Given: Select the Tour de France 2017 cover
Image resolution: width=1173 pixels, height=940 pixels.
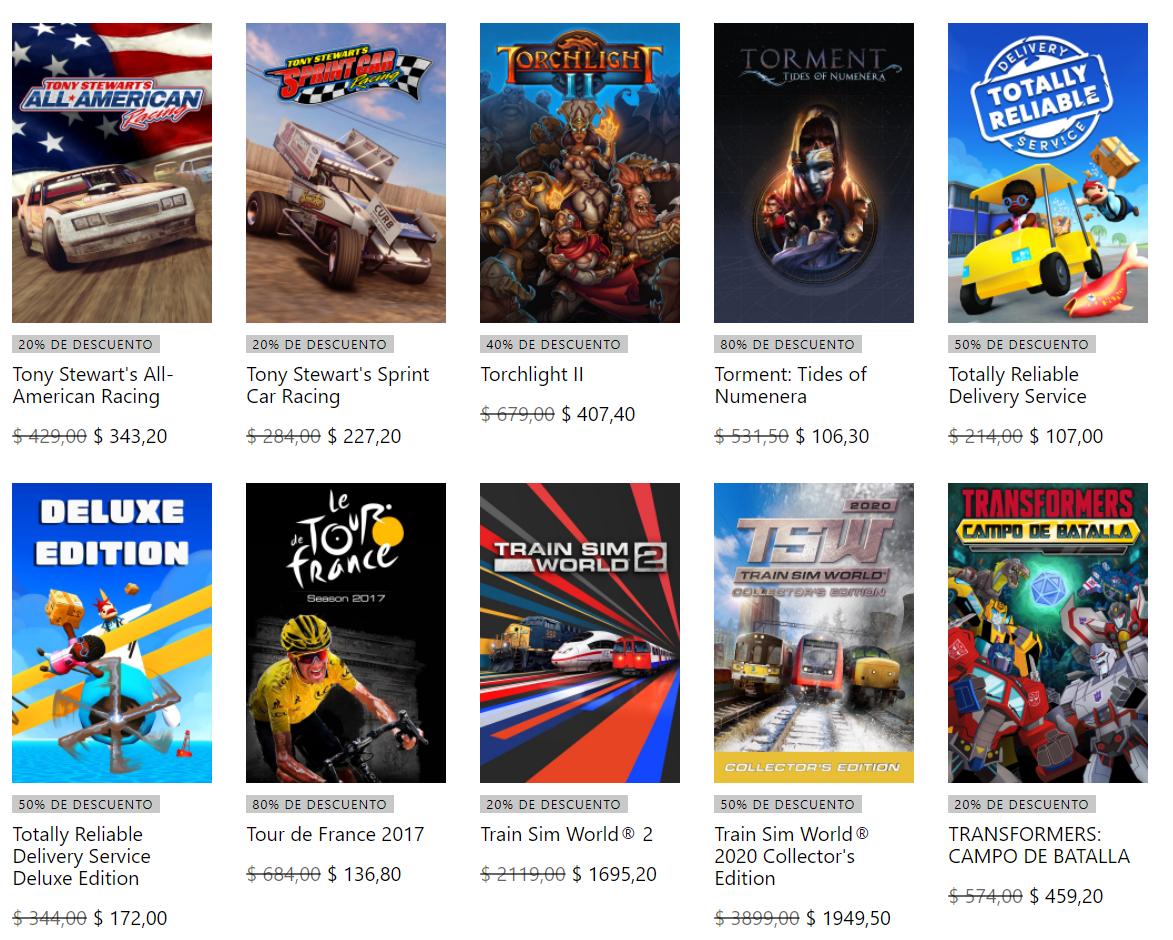Looking at the screenshot, I should [x=346, y=633].
